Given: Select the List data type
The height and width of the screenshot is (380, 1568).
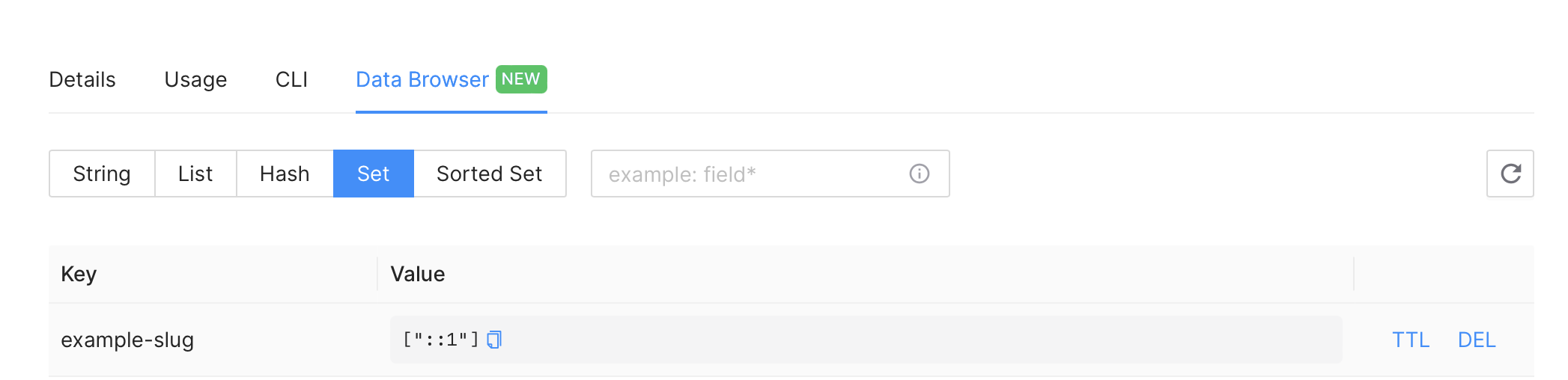Looking at the screenshot, I should 195,174.
